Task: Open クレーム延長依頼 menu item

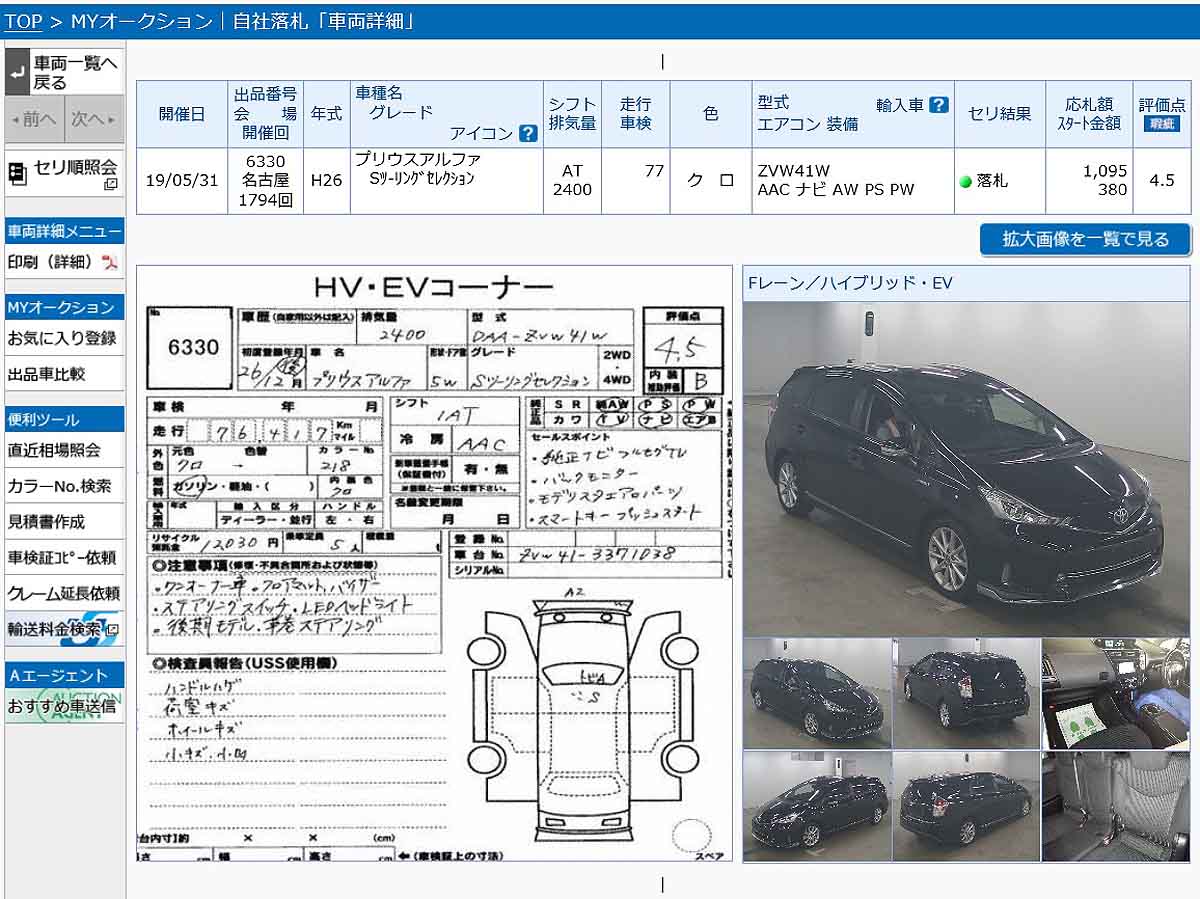Action: (x=64, y=593)
